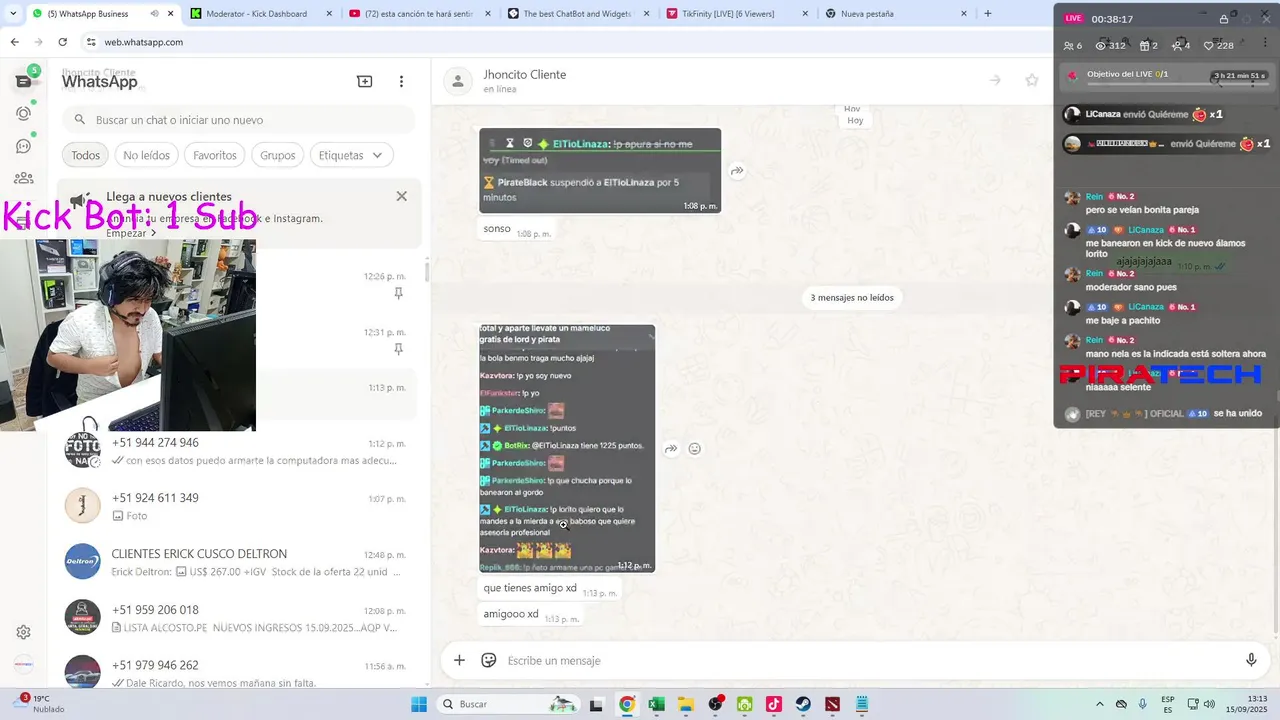
Task: Click the '3 mensajes no leídos' divider label
Action: [x=852, y=297]
